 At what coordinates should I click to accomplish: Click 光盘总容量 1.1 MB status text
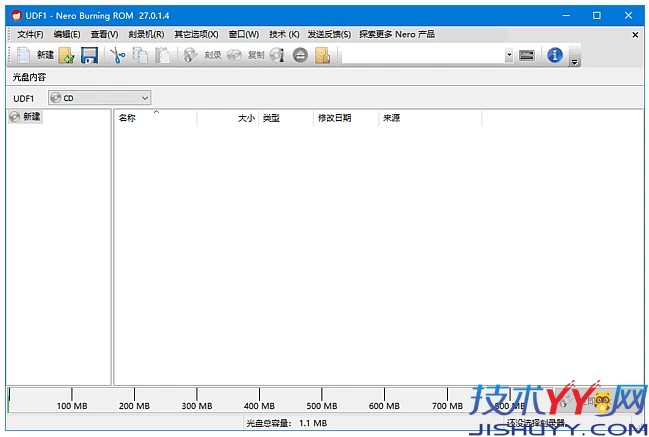coord(287,423)
